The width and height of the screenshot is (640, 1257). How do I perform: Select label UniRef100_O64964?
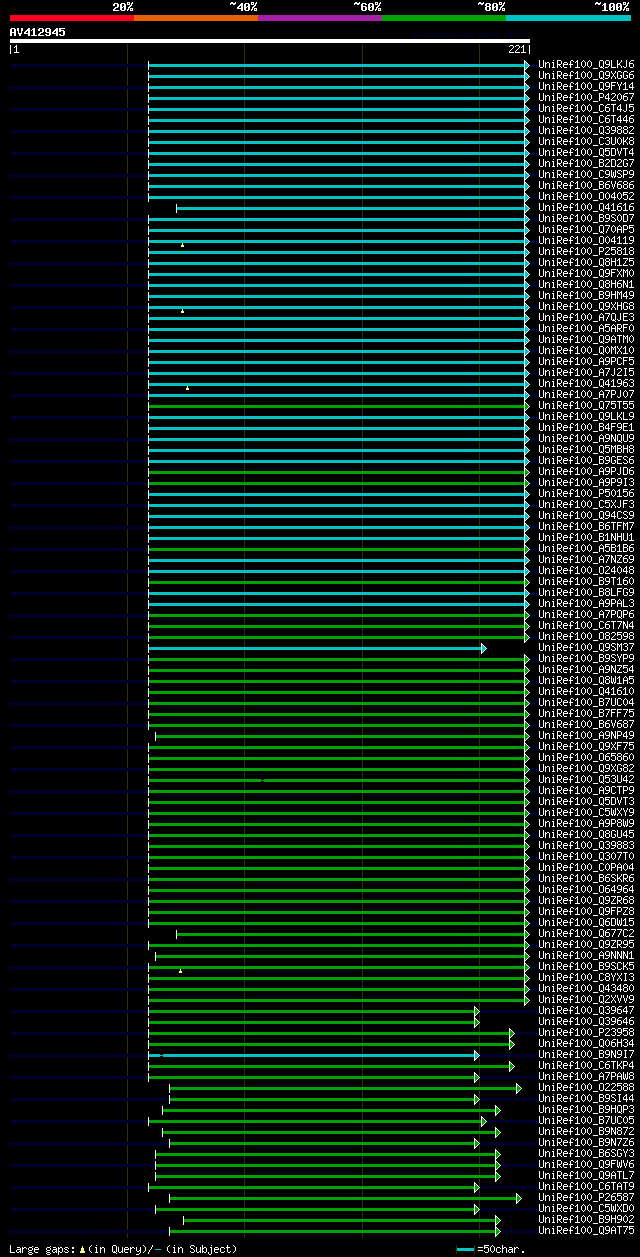pos(586,889)
